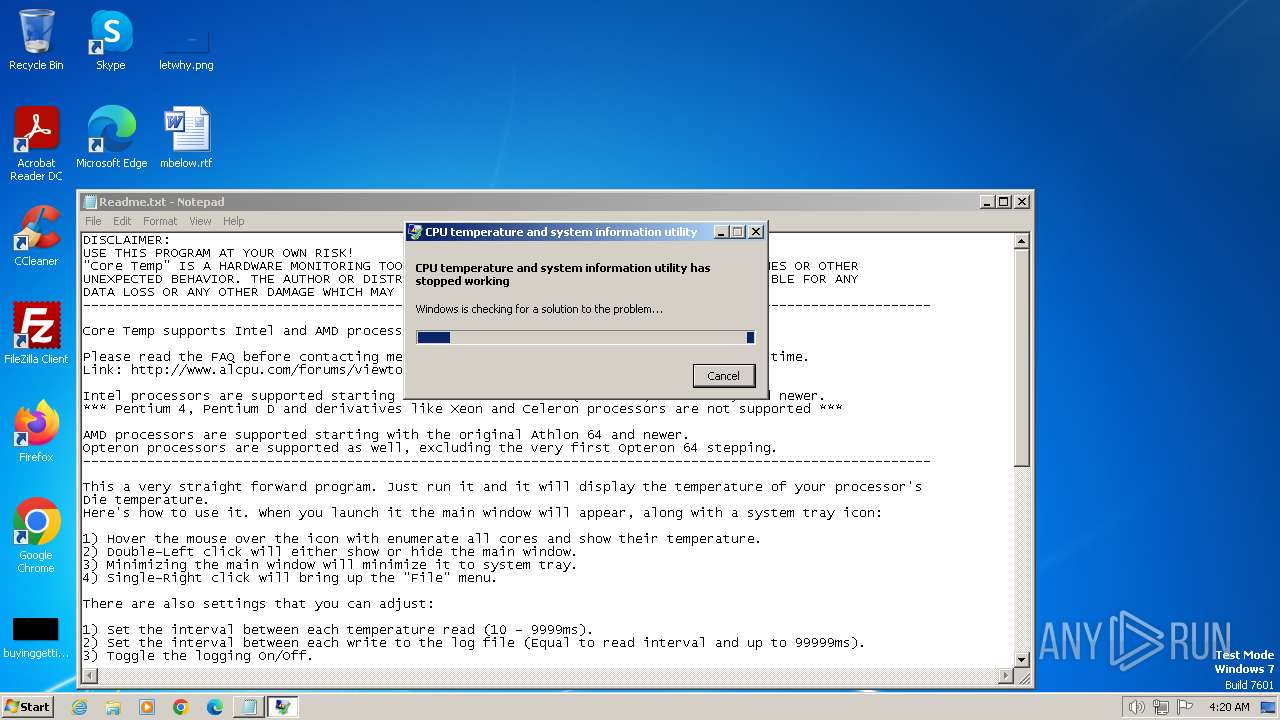The image size is (1280, 720).
Task: Open Action Center flag icon in the tray
Action: [x=1185, y=707]
